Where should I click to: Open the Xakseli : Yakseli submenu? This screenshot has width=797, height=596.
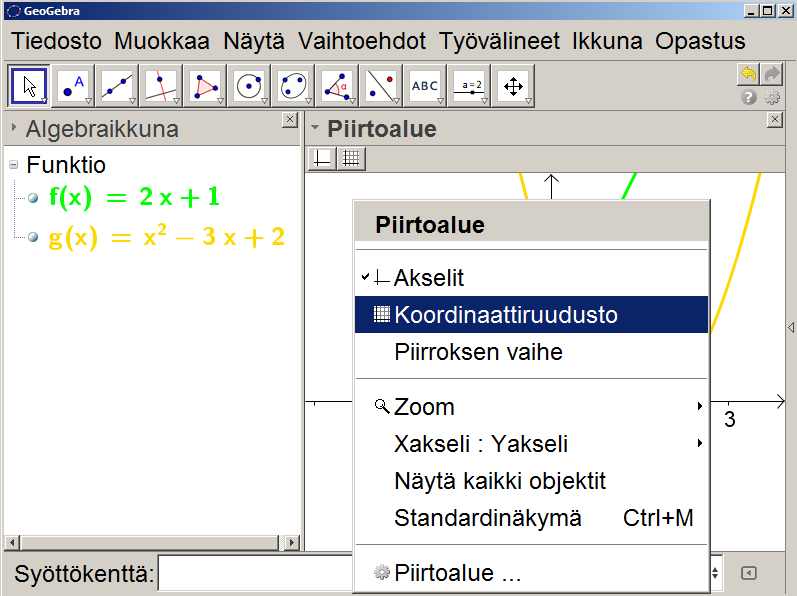(531, 444)
